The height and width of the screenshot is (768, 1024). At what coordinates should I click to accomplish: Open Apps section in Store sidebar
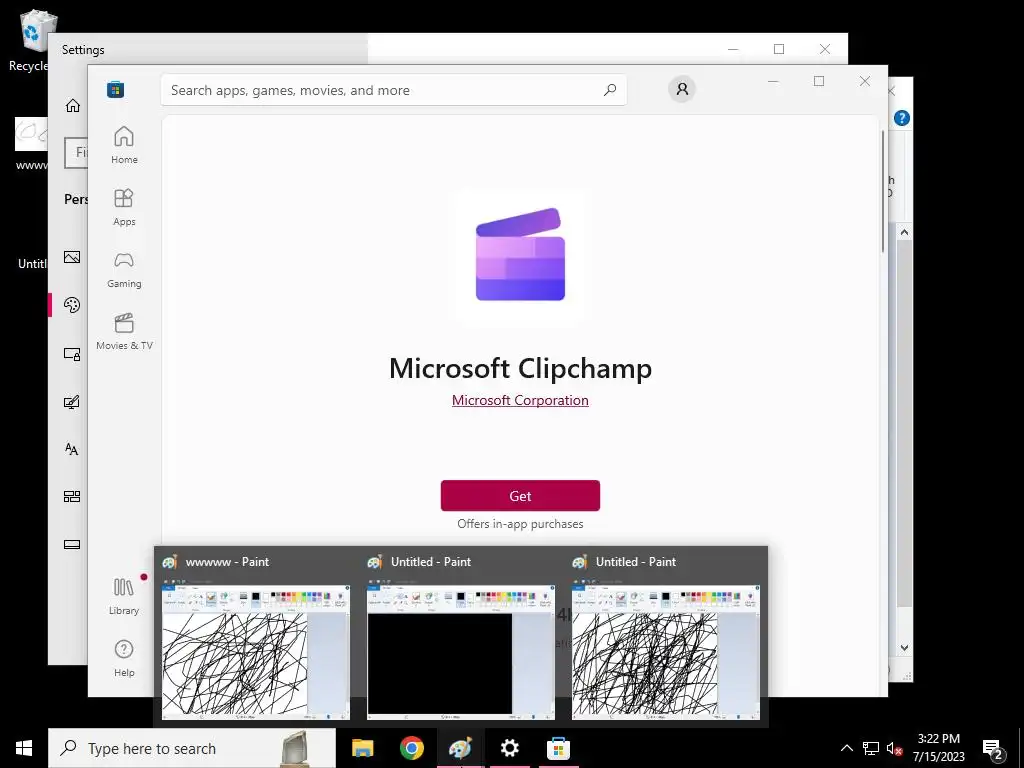[124, 207]
